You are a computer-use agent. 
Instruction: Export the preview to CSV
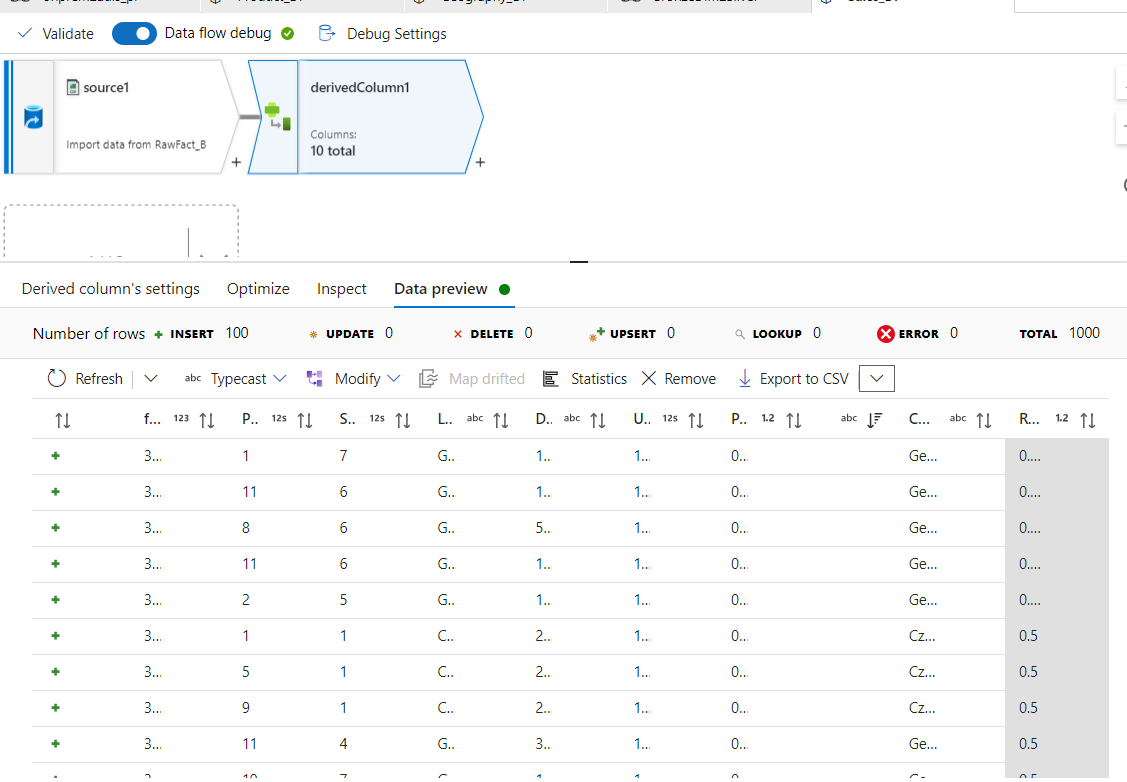[x=794, y=379]
